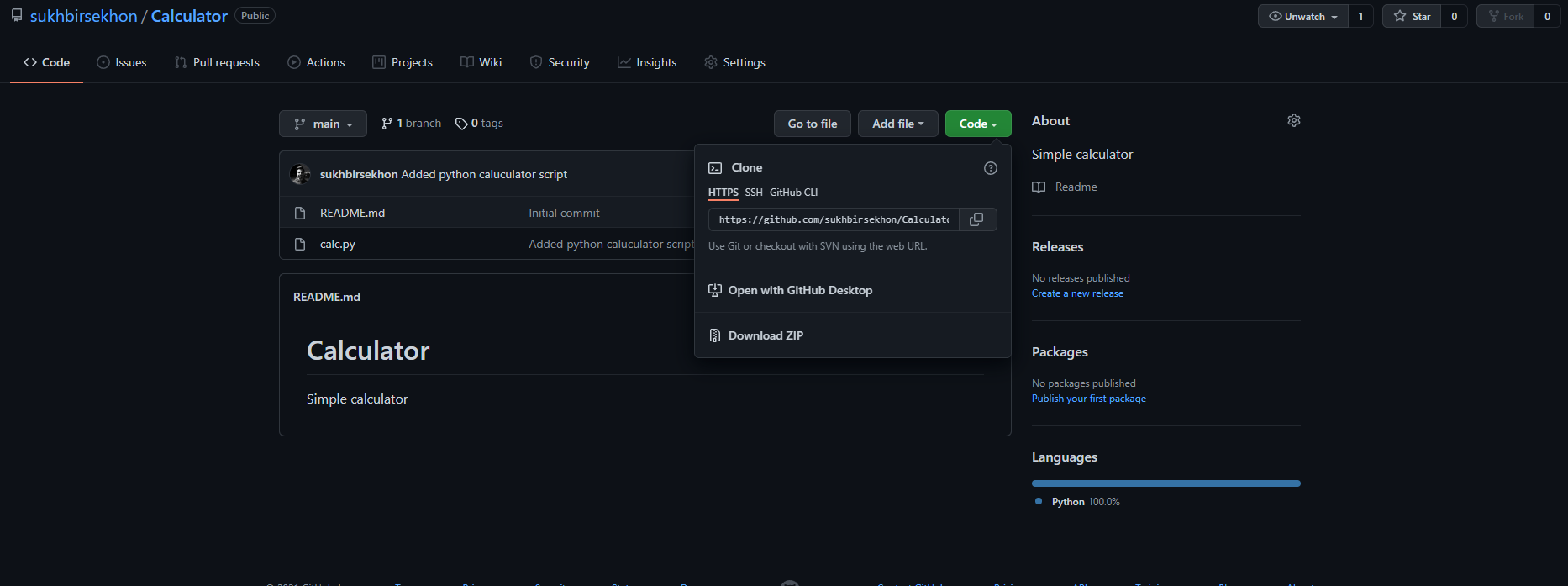Viewport: 1568px width, 586px height.
Task: Choose Download ZIP
Action: coord(852,335)
